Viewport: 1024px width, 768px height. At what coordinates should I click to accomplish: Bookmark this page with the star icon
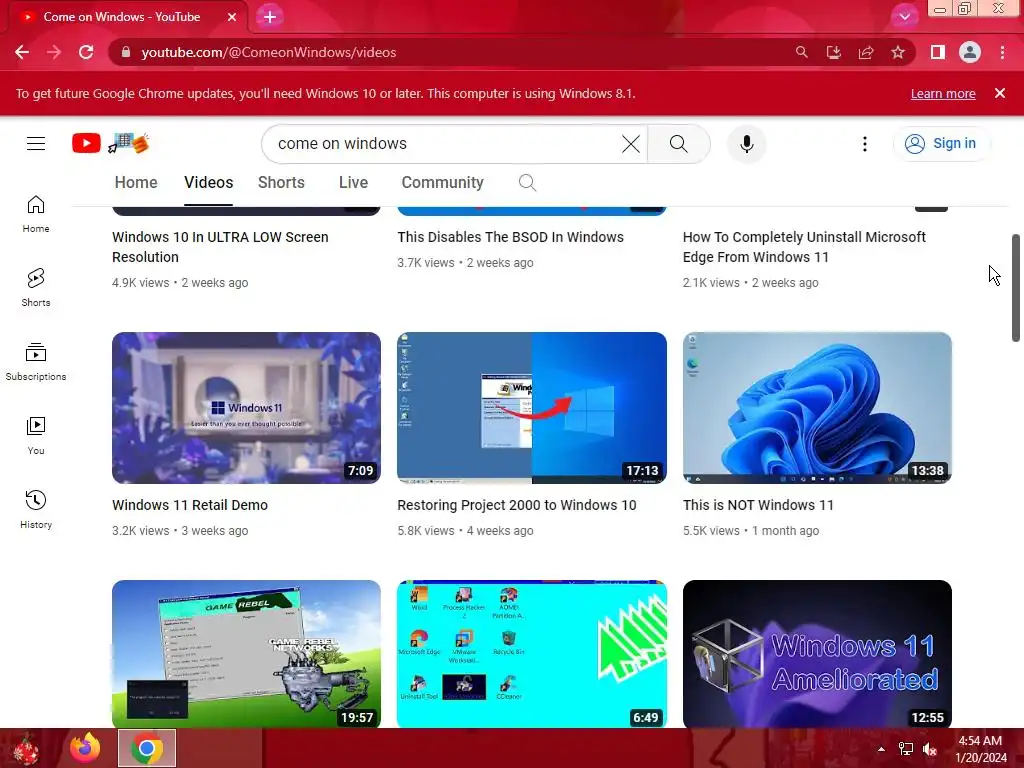898,52
